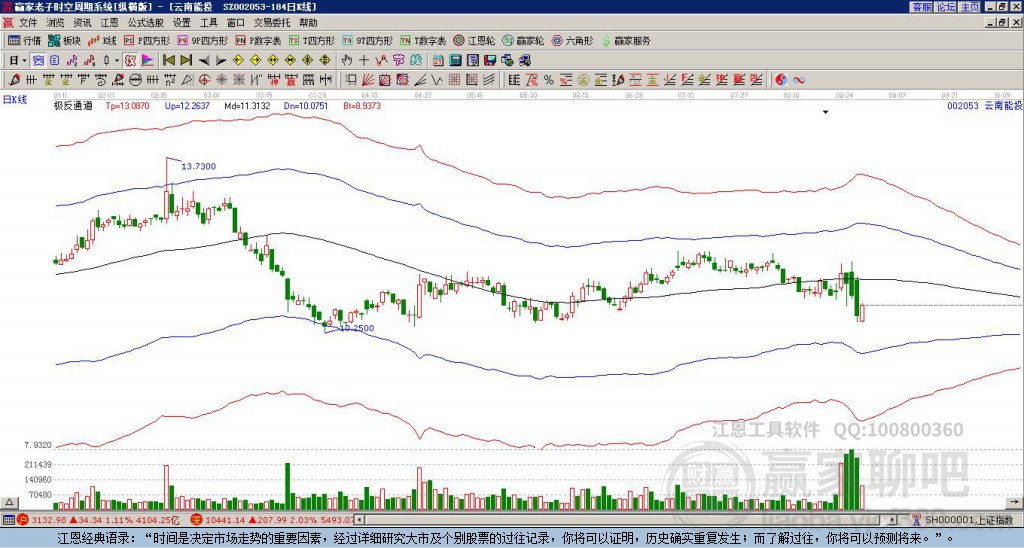Open the 设置 menu

coord(182,23)
